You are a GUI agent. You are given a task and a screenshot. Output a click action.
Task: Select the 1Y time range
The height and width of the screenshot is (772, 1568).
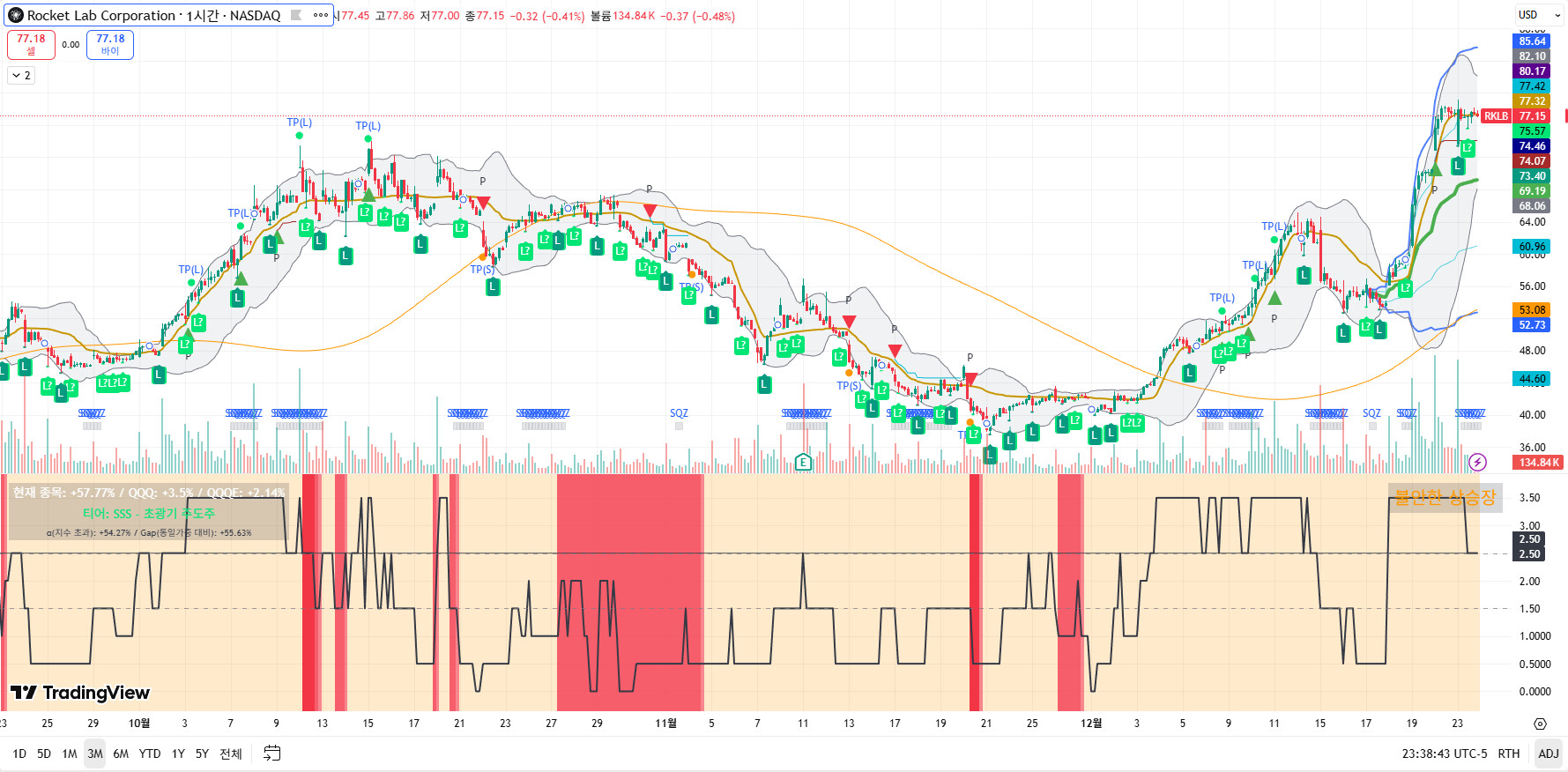tap(178, 753)
